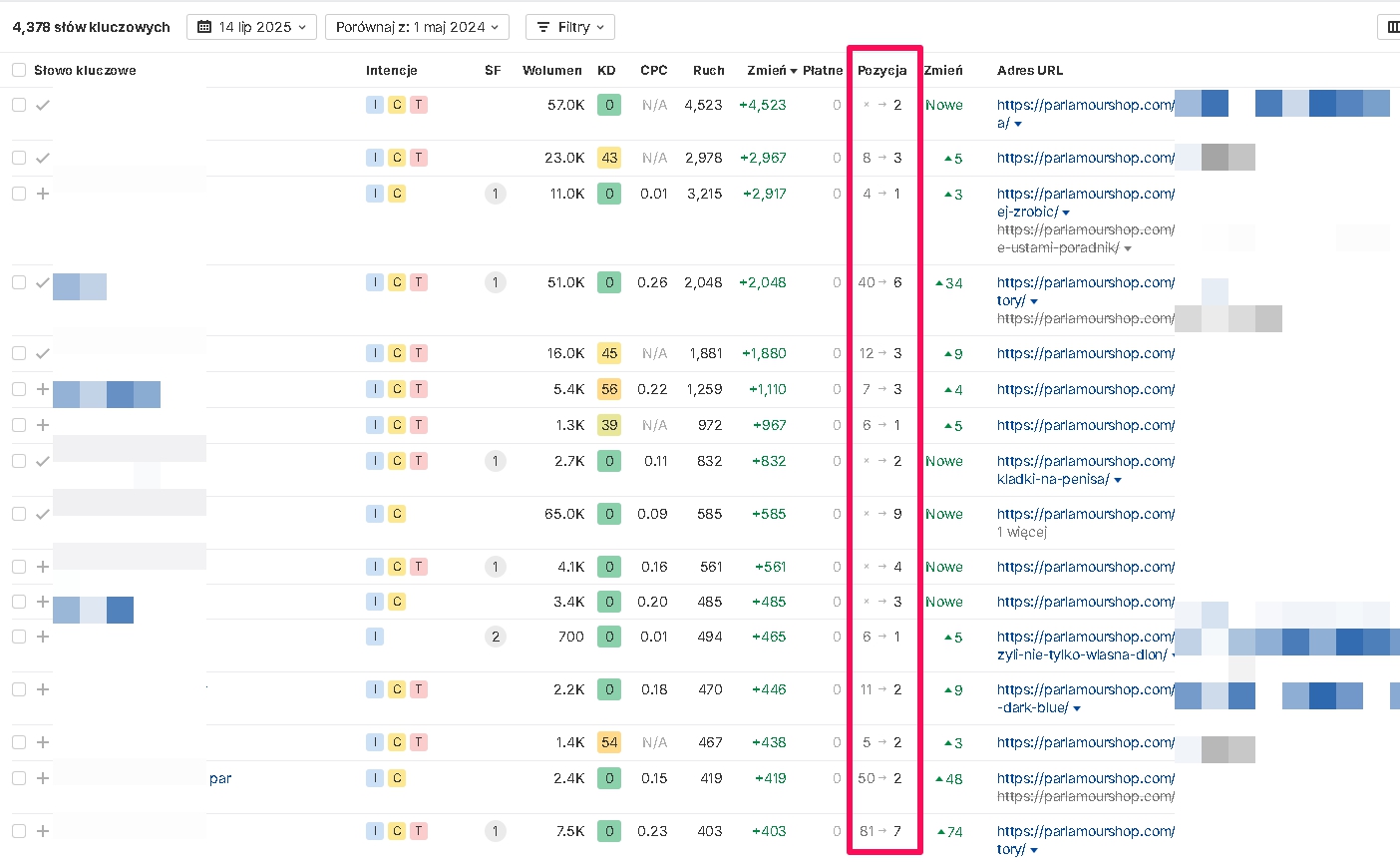This screenshot has width=1400, height=865.
Task: Sort by the Wolumen column header
Action: pos(551,70)
